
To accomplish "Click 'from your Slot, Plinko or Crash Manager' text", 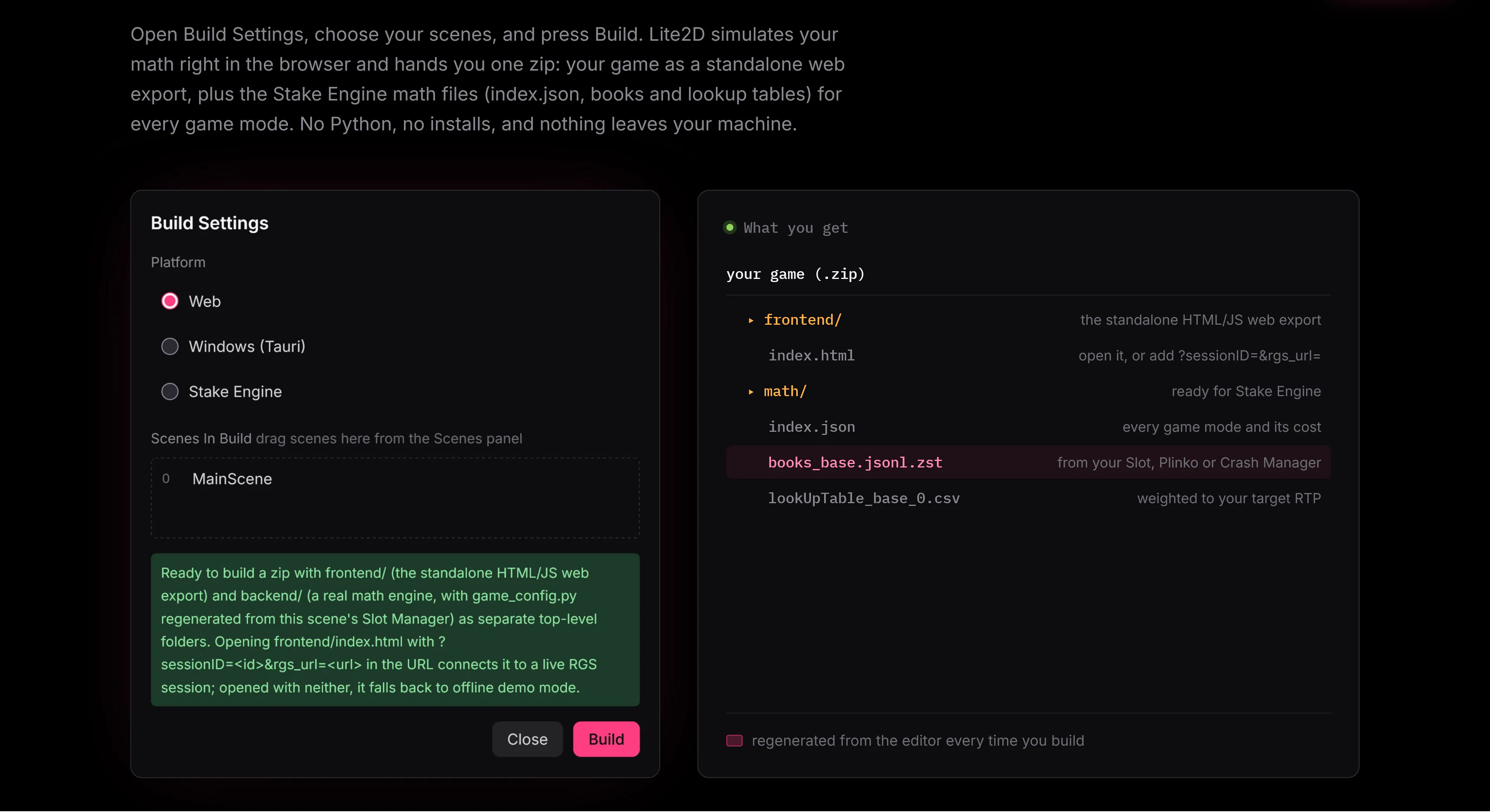I will pos(1189,463).
